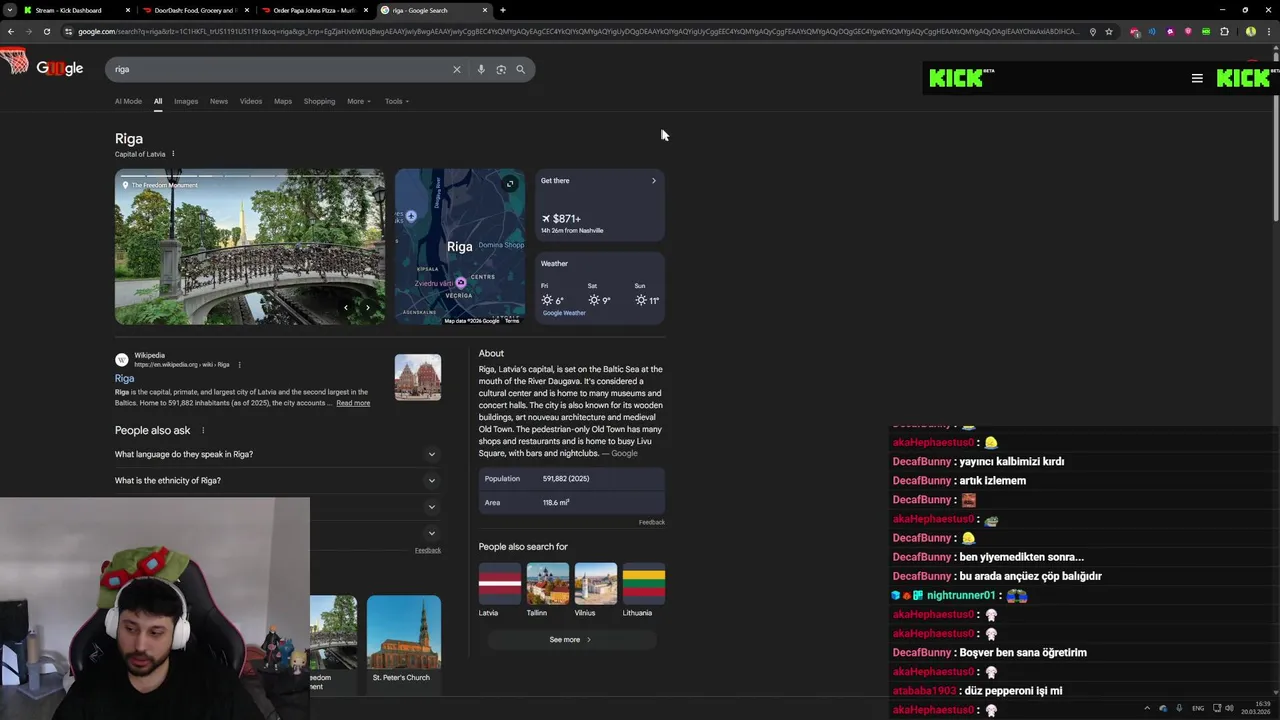Open the Extensions puzzle icon
The image size is (1280, 720).
tap(1224, 31)
